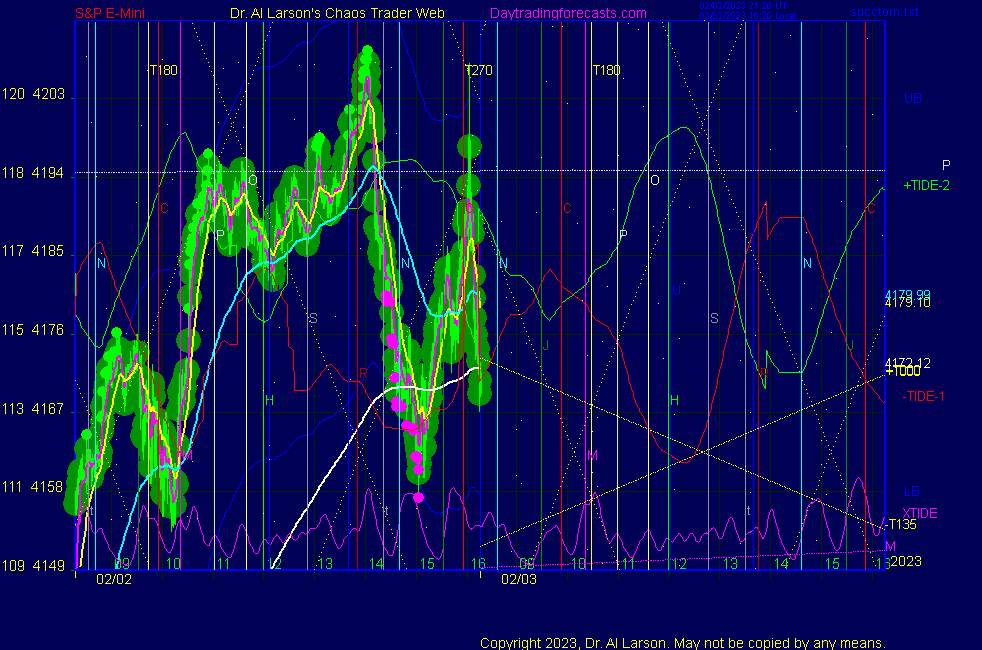Click the "115 4176" axis label

pos(33,330)
